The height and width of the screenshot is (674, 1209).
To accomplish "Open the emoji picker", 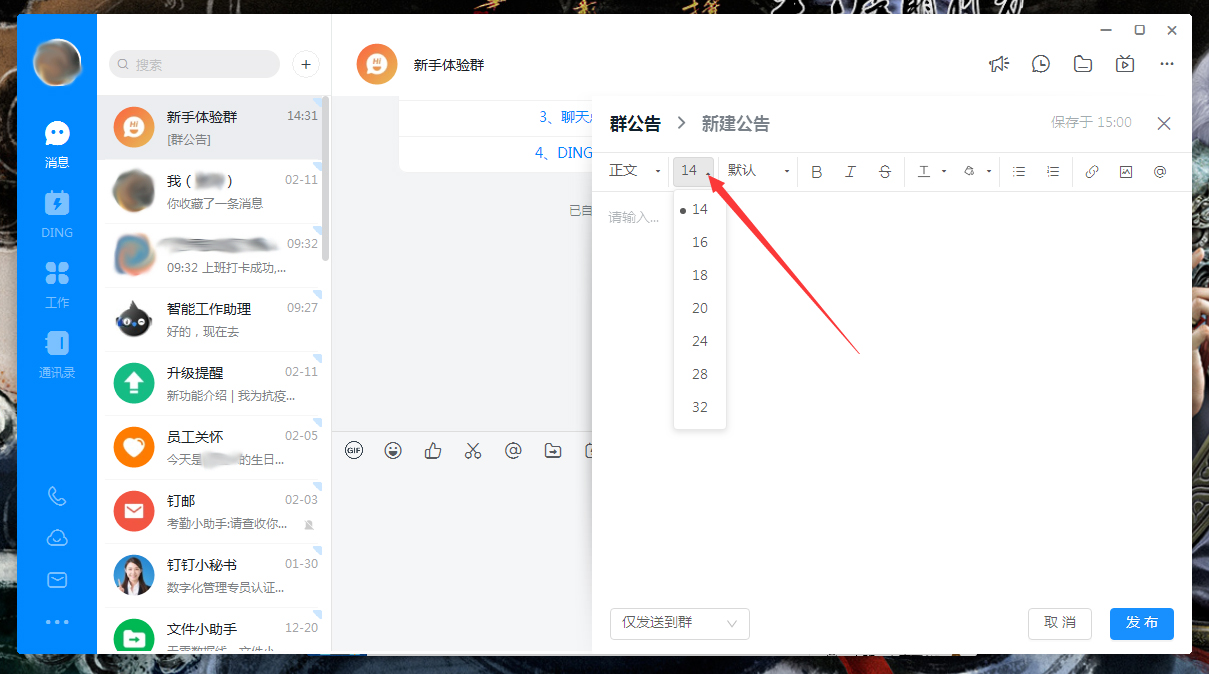I will (393, 450).
